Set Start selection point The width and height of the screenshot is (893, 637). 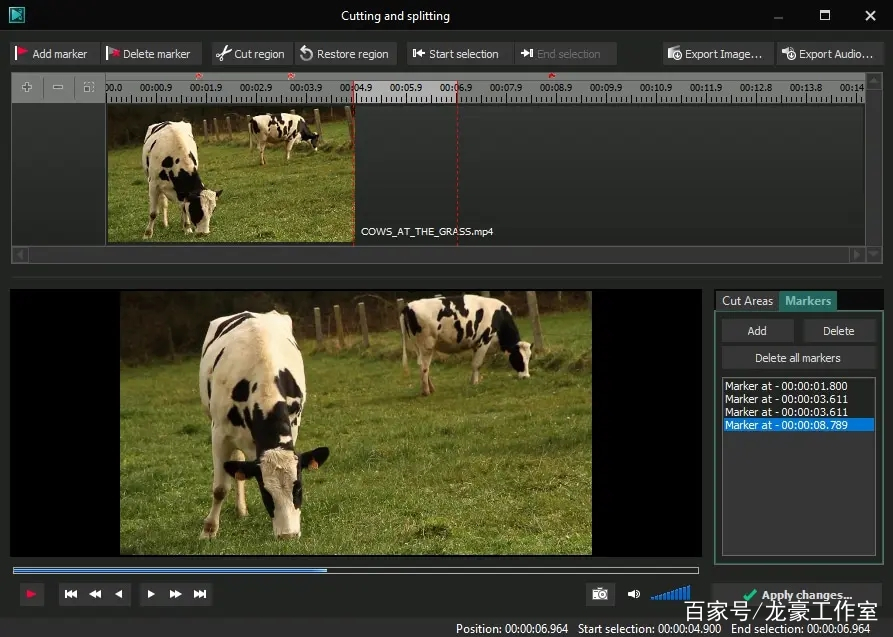pyautogui.click(x=456, y=54)
